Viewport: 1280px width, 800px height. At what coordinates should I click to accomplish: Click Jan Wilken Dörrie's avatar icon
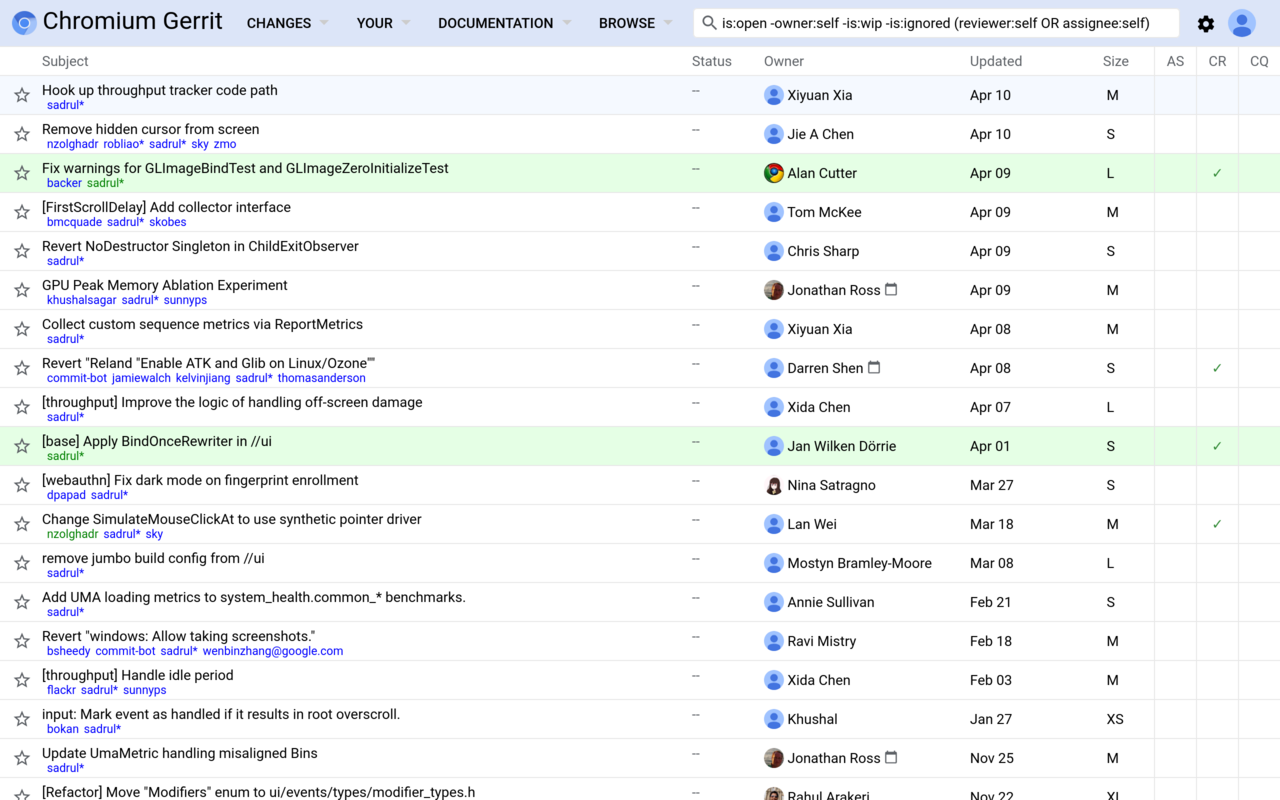pyautogui.click(x=773, y=446)
